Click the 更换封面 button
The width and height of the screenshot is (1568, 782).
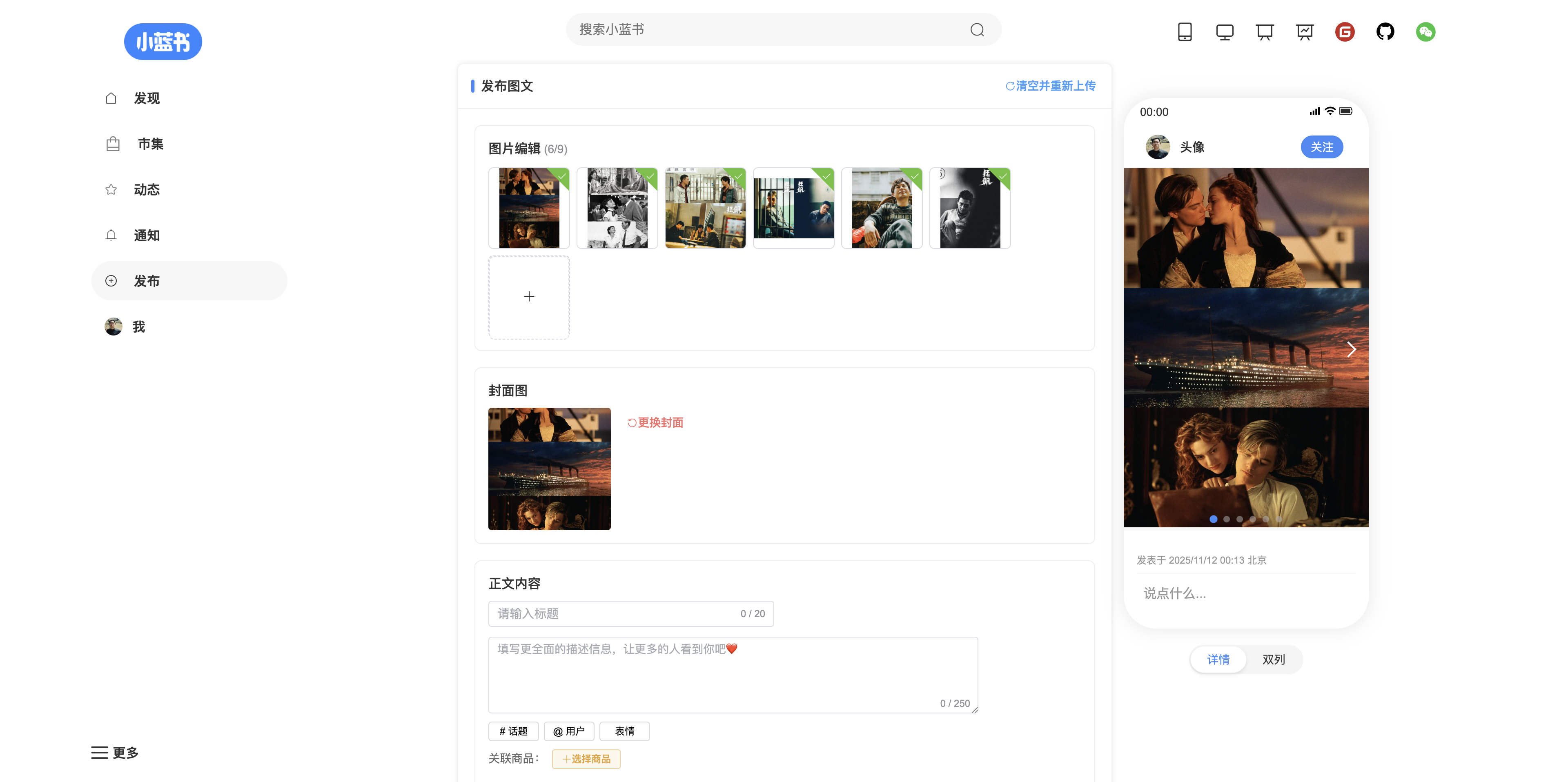(655, 422)
